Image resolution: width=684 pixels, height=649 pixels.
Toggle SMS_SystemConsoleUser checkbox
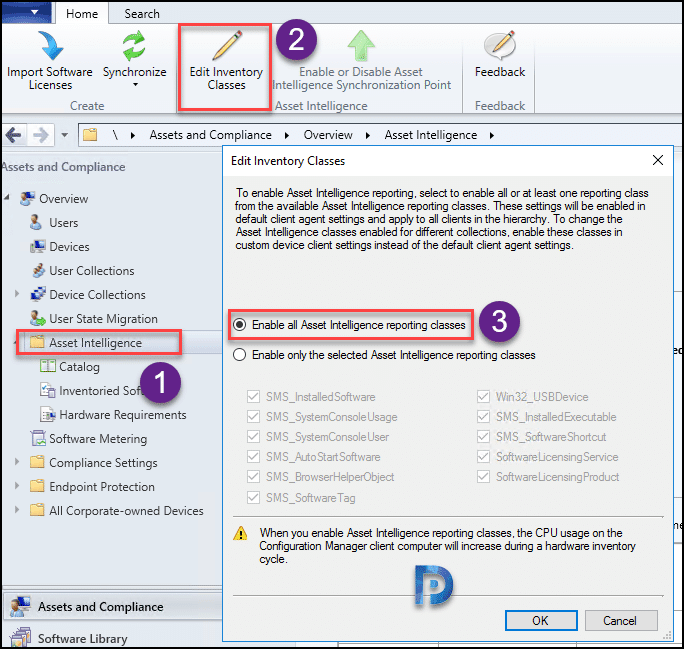pos(253,437)
